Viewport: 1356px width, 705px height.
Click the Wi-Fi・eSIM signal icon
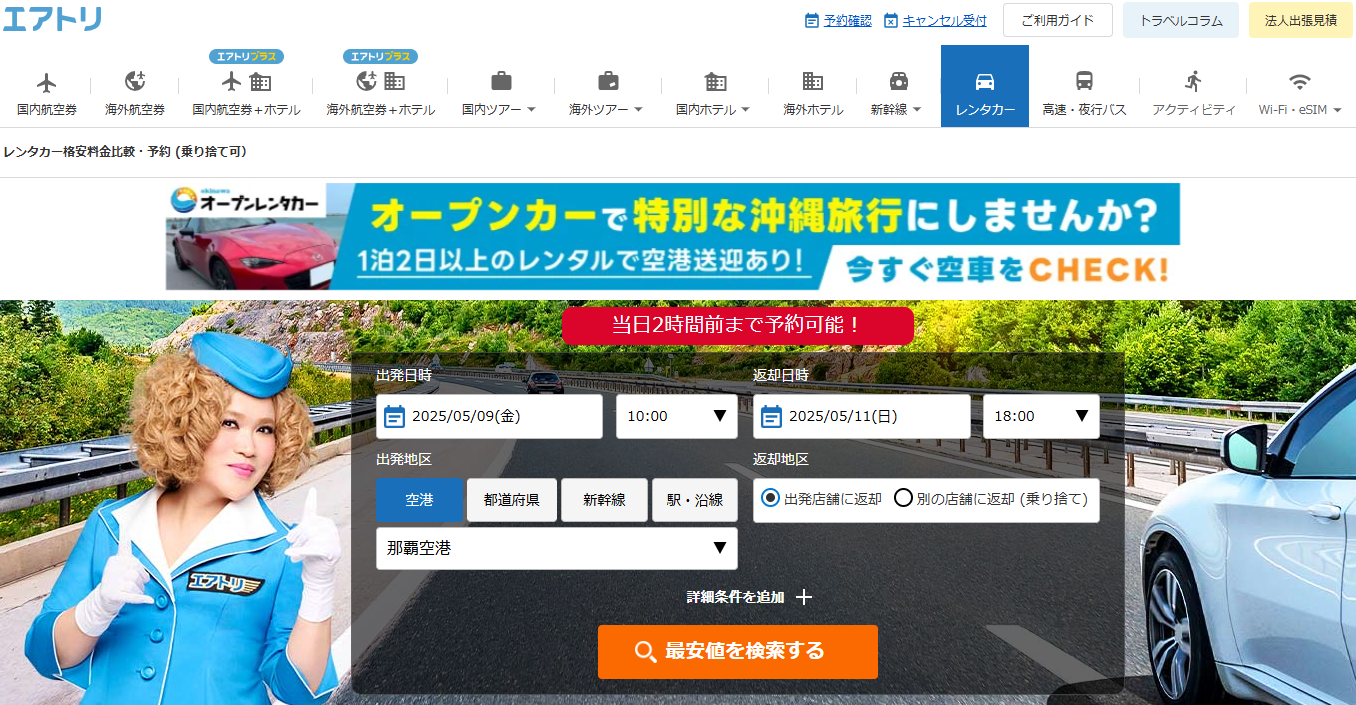coord(1299,82)
